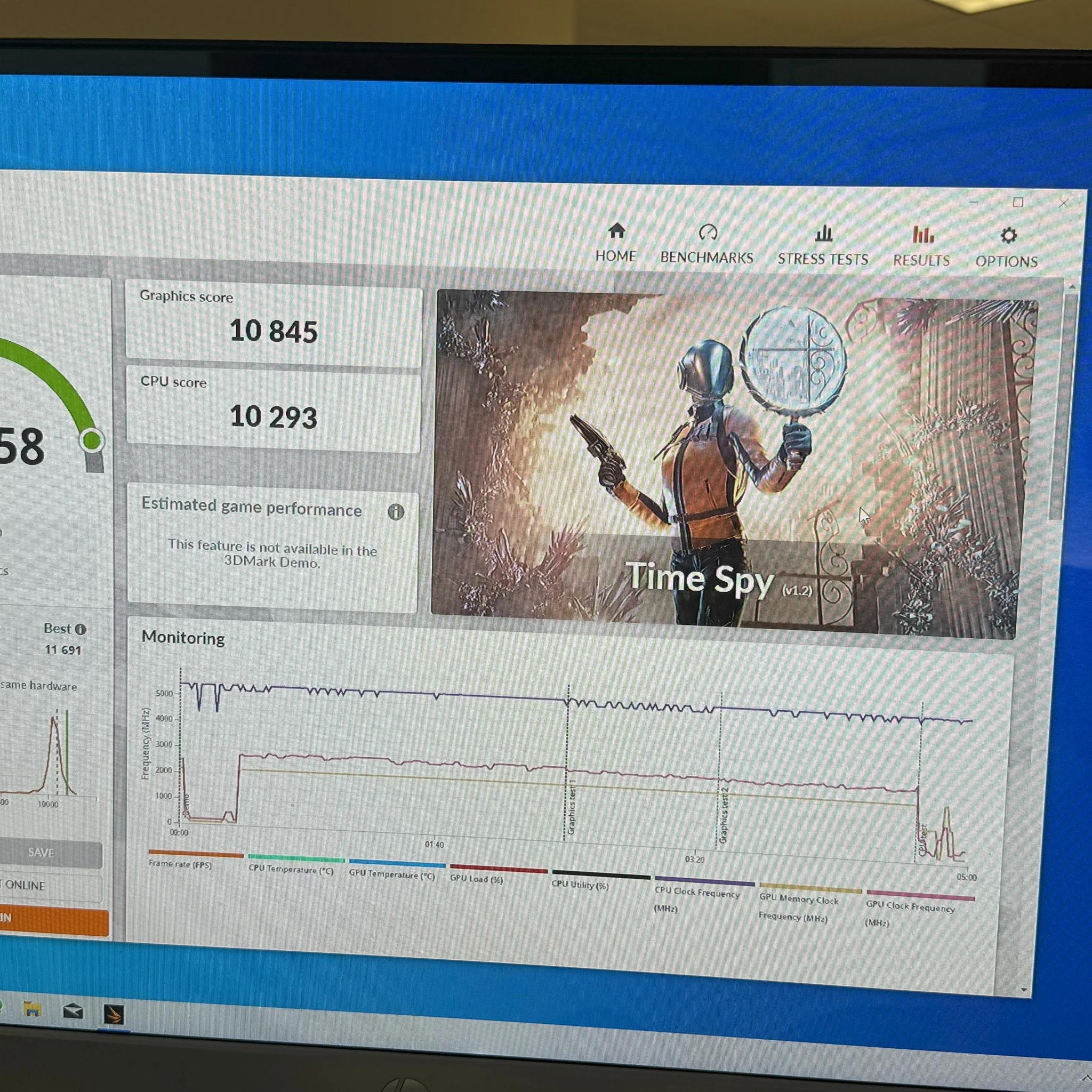Image resolution: width=1092 pixels, height=1092 pixels.
Task: Open the Mail app in the taskbar
Action: click(73, 1011)
